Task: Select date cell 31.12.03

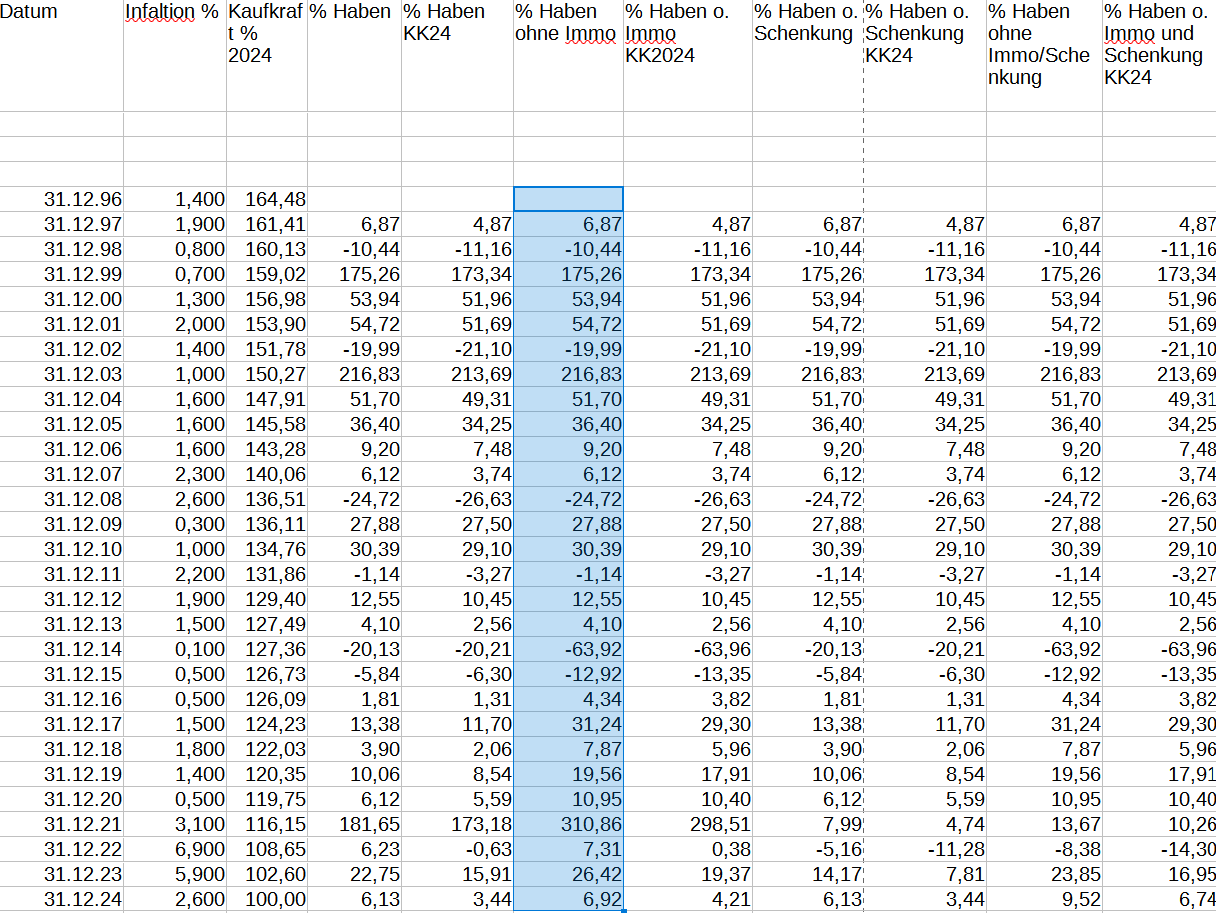Action: tap(62, 374)
